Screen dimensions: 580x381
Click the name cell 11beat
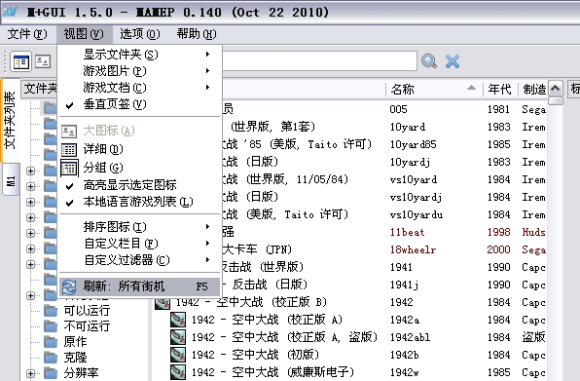point(407,232)
